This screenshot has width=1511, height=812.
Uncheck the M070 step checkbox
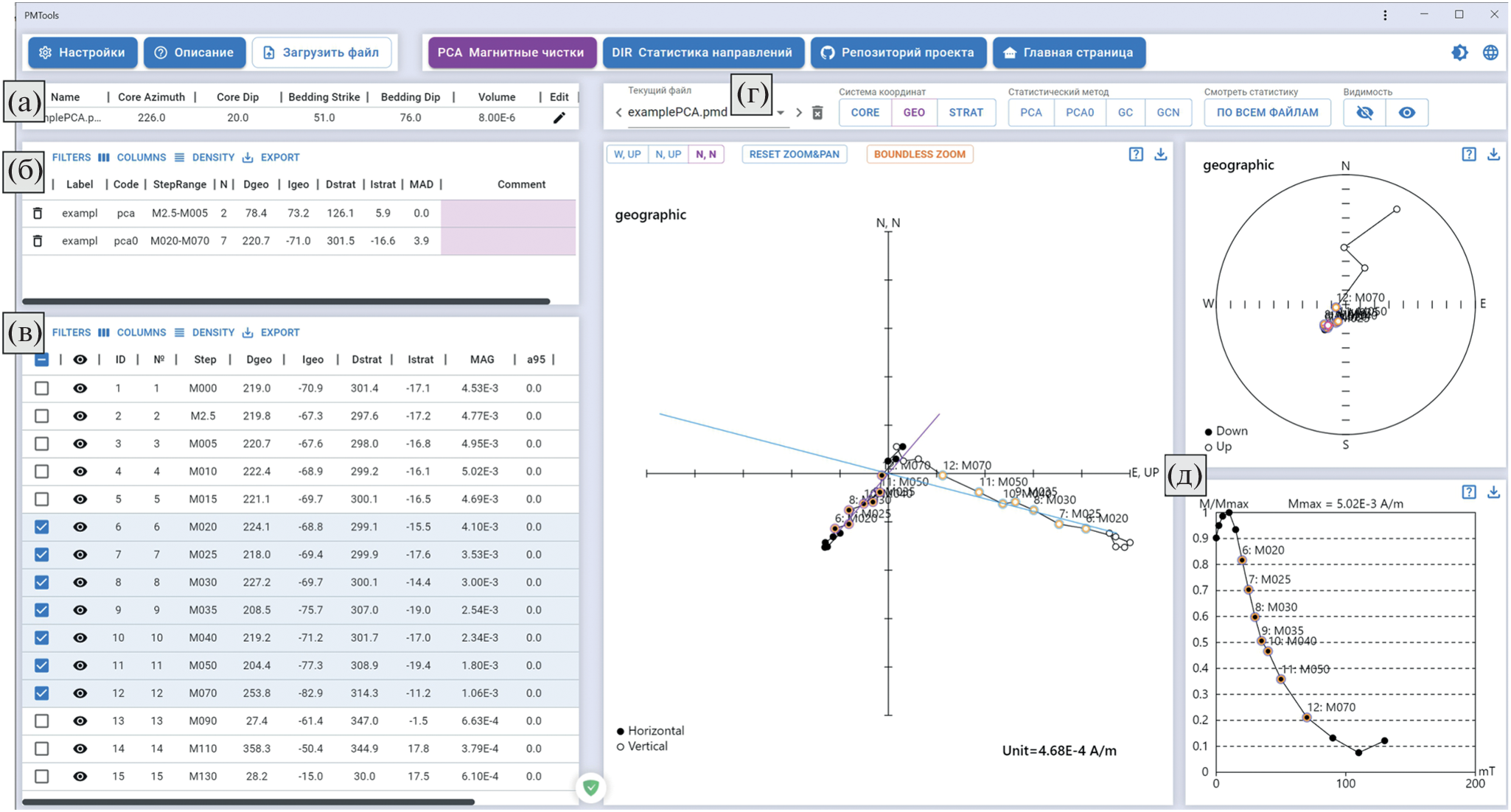click(42, 693)
